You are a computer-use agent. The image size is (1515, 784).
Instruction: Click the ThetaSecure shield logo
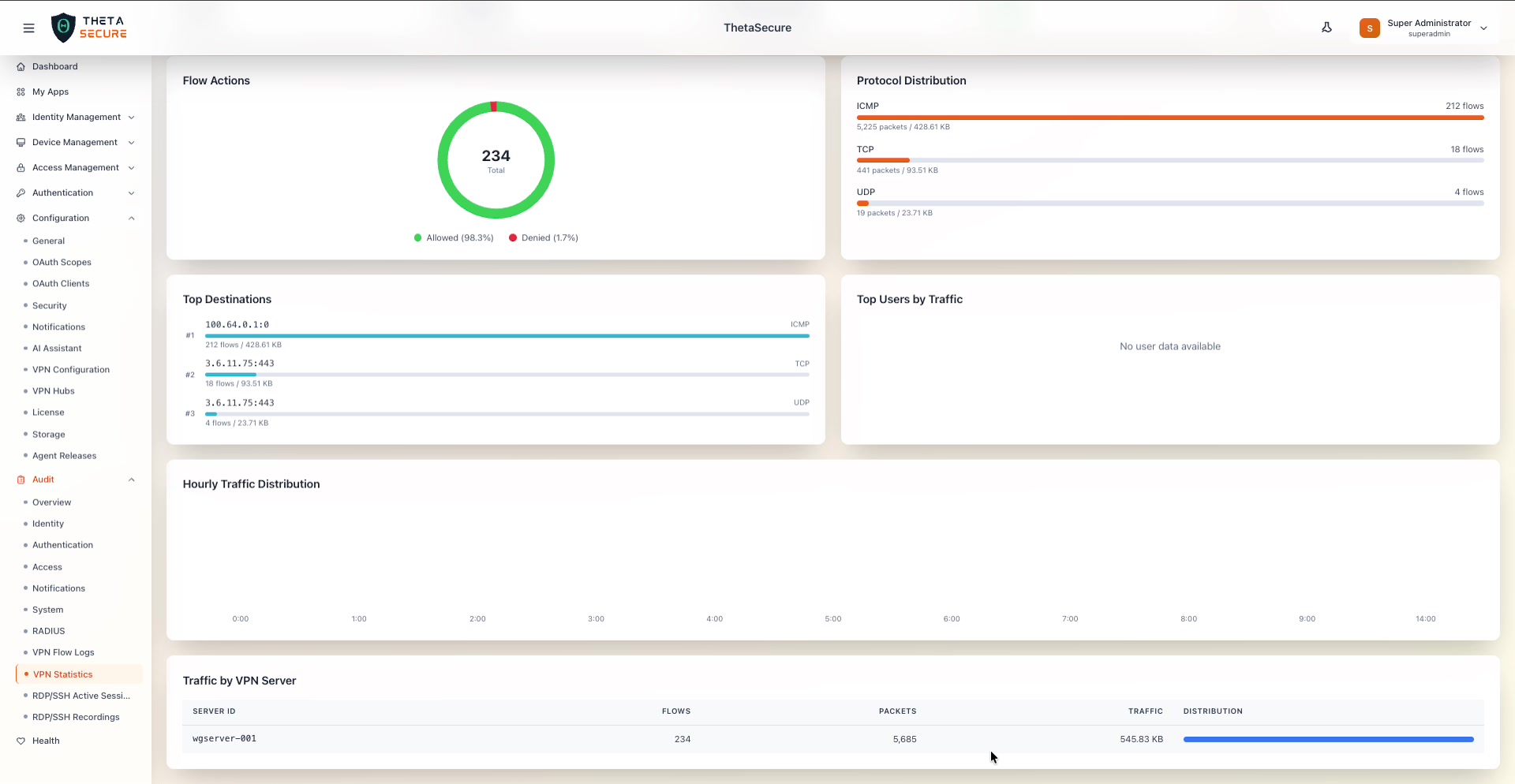[64, 28]
